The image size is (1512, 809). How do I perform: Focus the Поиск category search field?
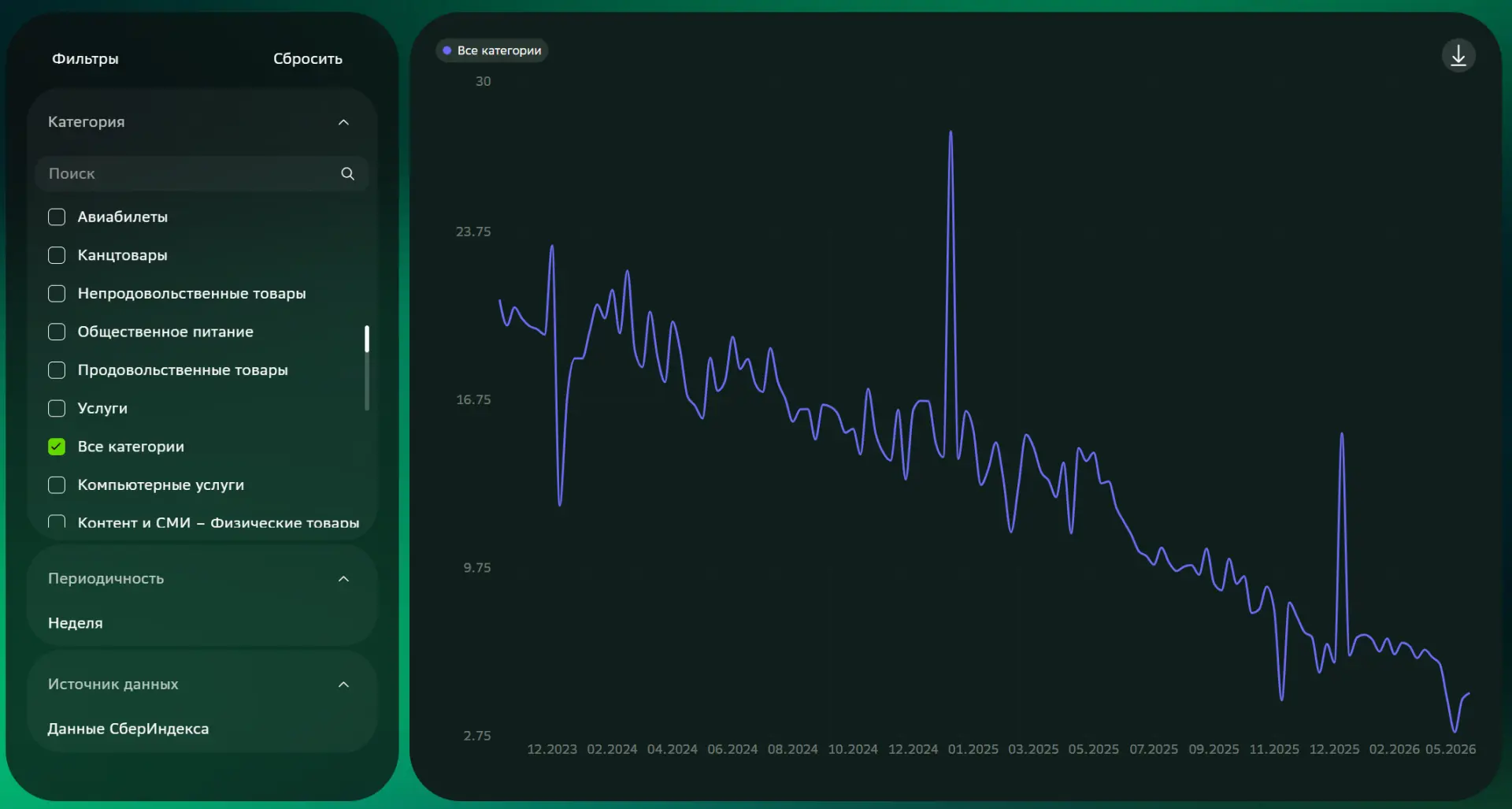(x=202, y=173)
